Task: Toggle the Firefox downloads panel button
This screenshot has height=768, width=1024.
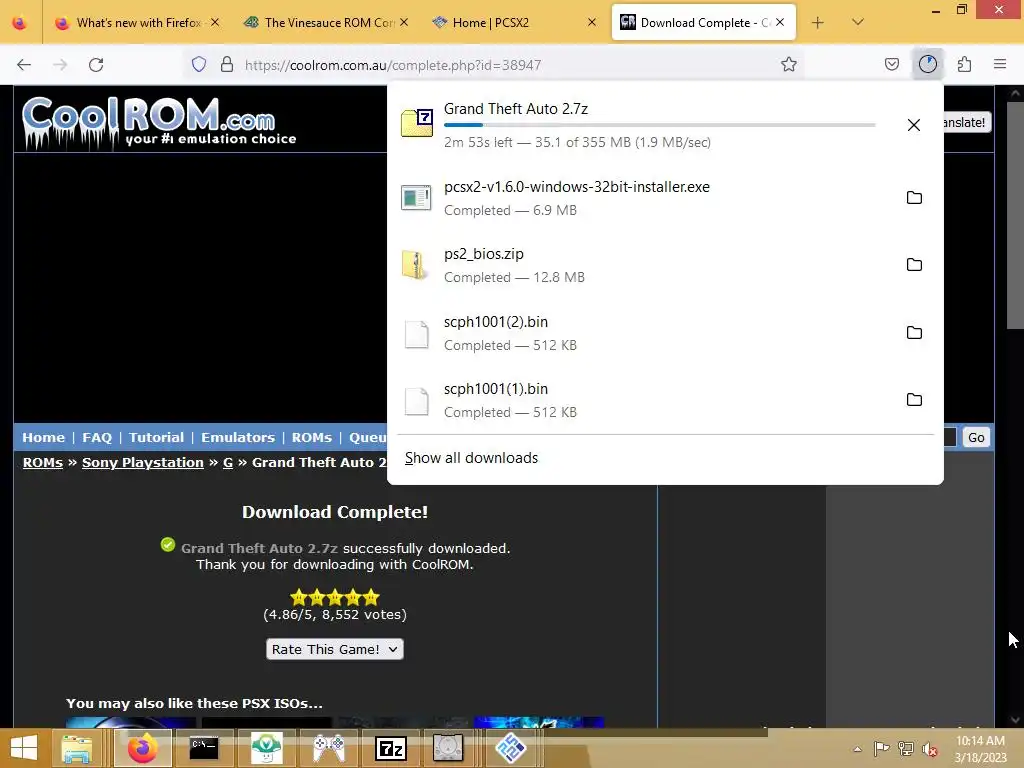Action: point(928,64)
